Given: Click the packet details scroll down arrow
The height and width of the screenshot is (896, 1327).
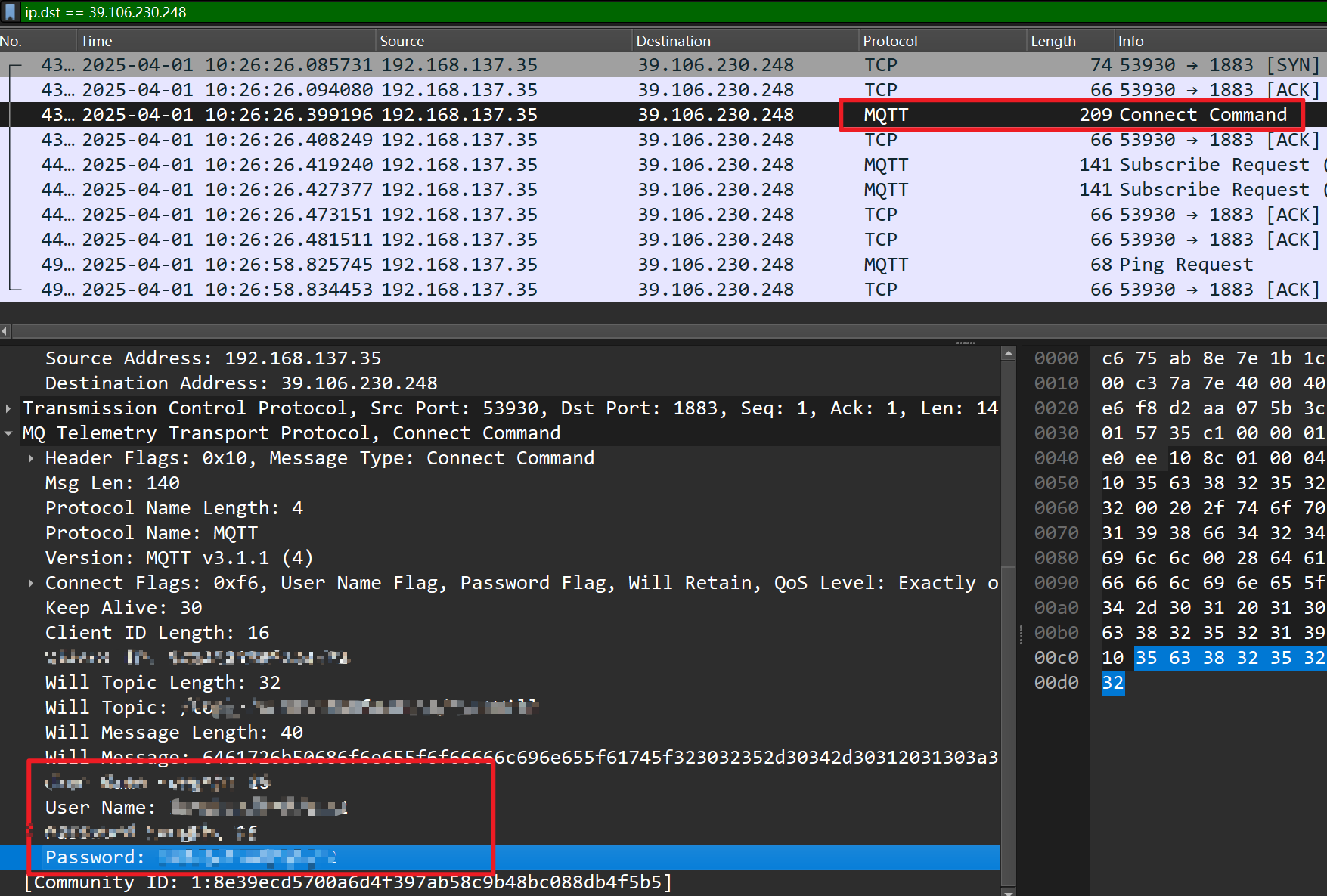Looking at the screenshot, I should (x=1008, y=891).
